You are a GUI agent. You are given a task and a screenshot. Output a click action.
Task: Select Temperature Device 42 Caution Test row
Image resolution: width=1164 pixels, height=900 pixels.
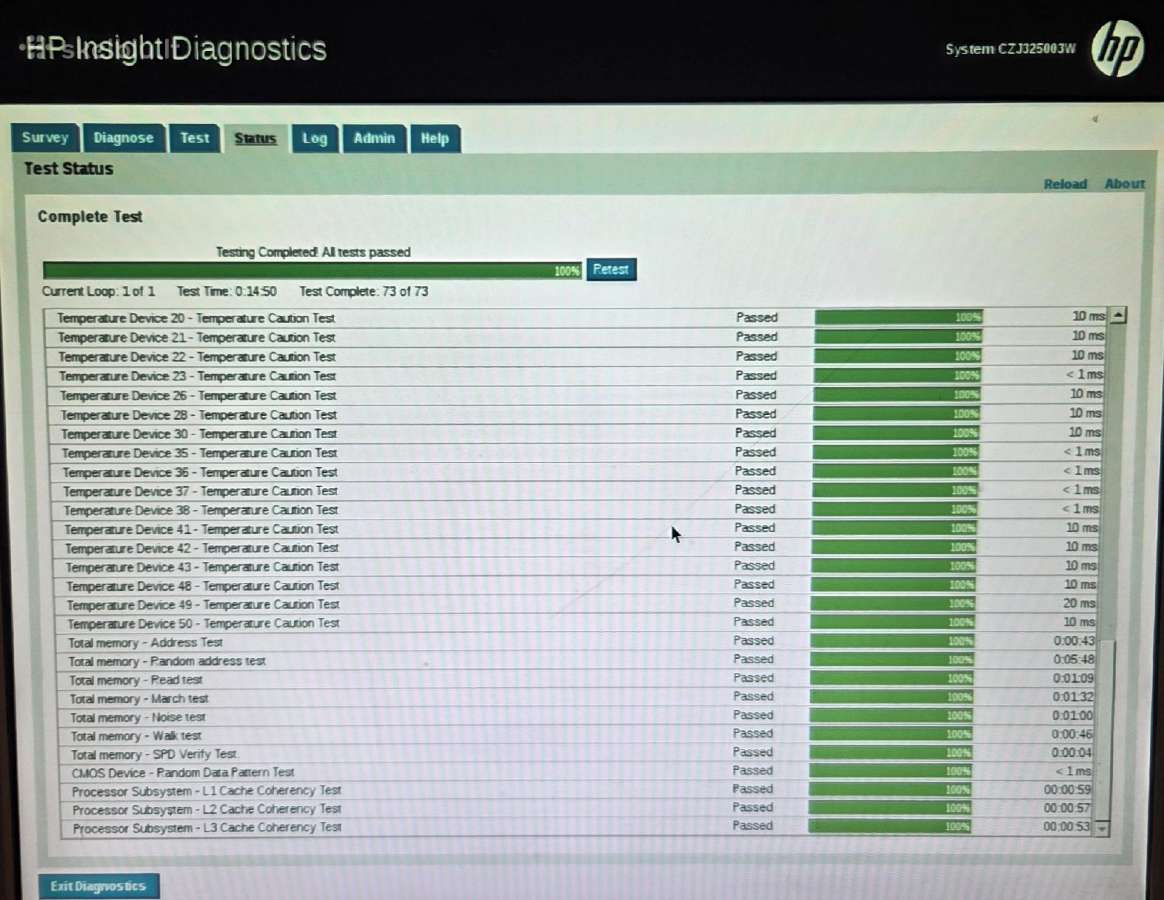point(576,548)
